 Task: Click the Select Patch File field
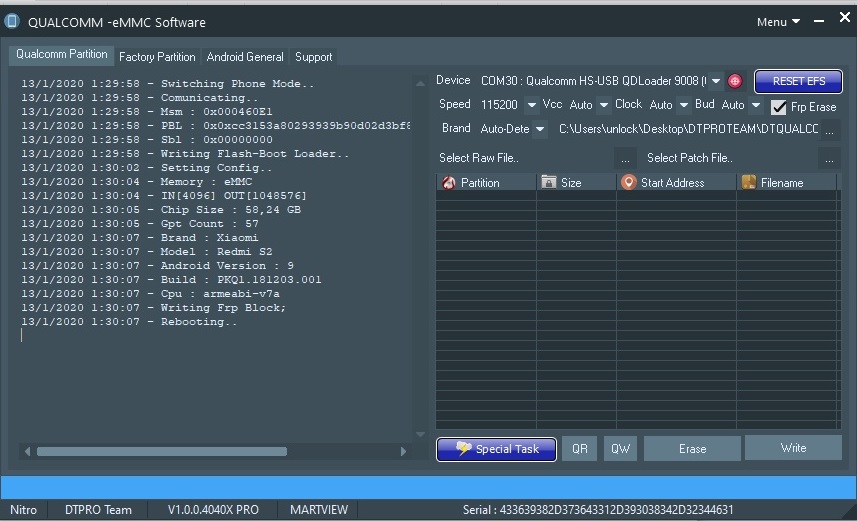731,158
